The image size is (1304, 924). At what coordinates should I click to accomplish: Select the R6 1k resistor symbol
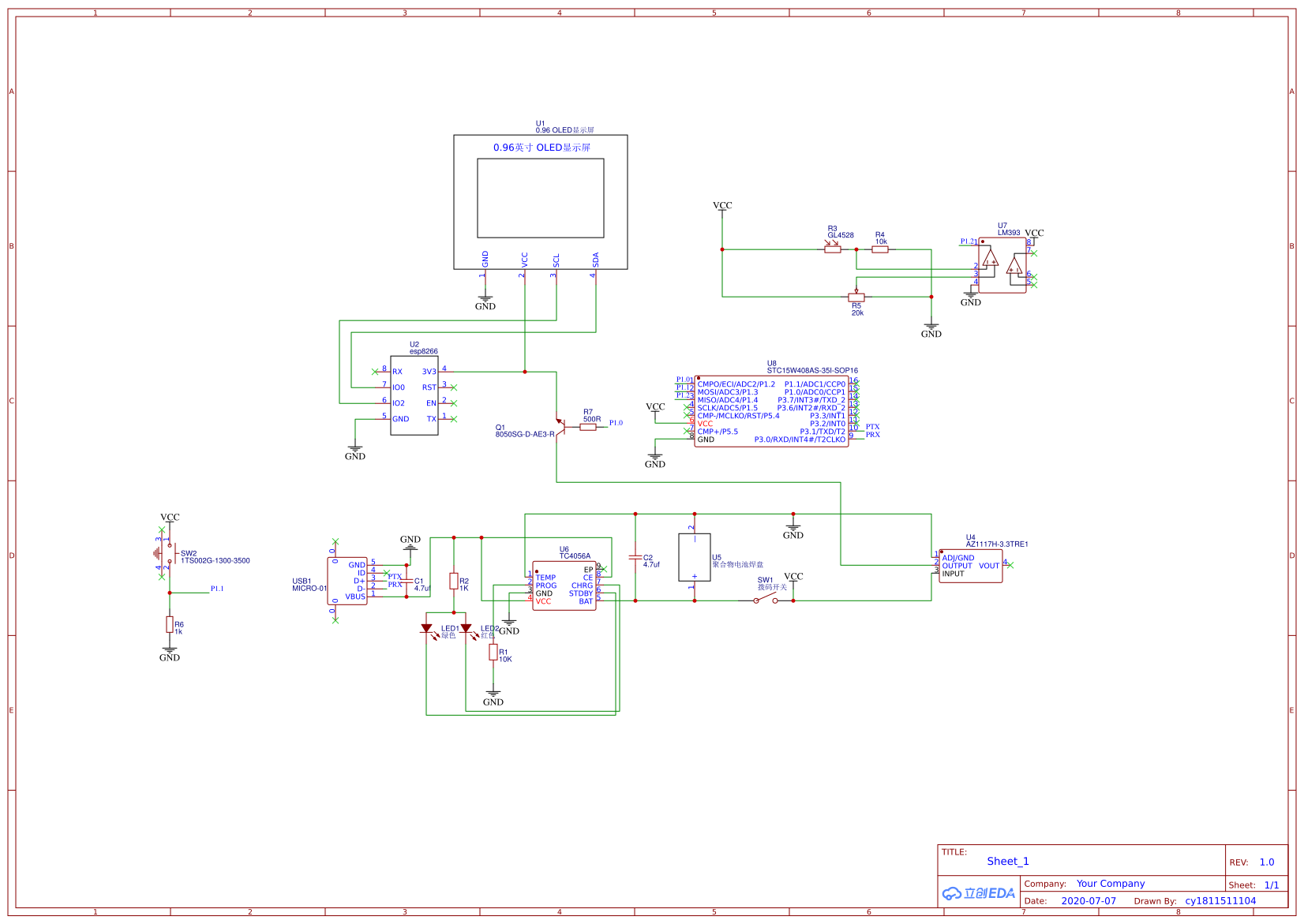click(169, 624)
